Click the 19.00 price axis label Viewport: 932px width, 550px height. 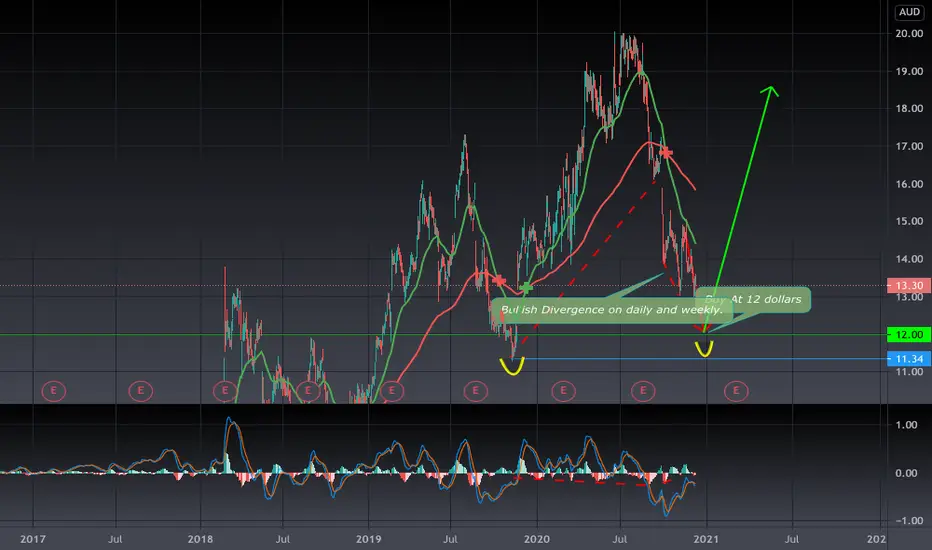(x=909, y=71)
